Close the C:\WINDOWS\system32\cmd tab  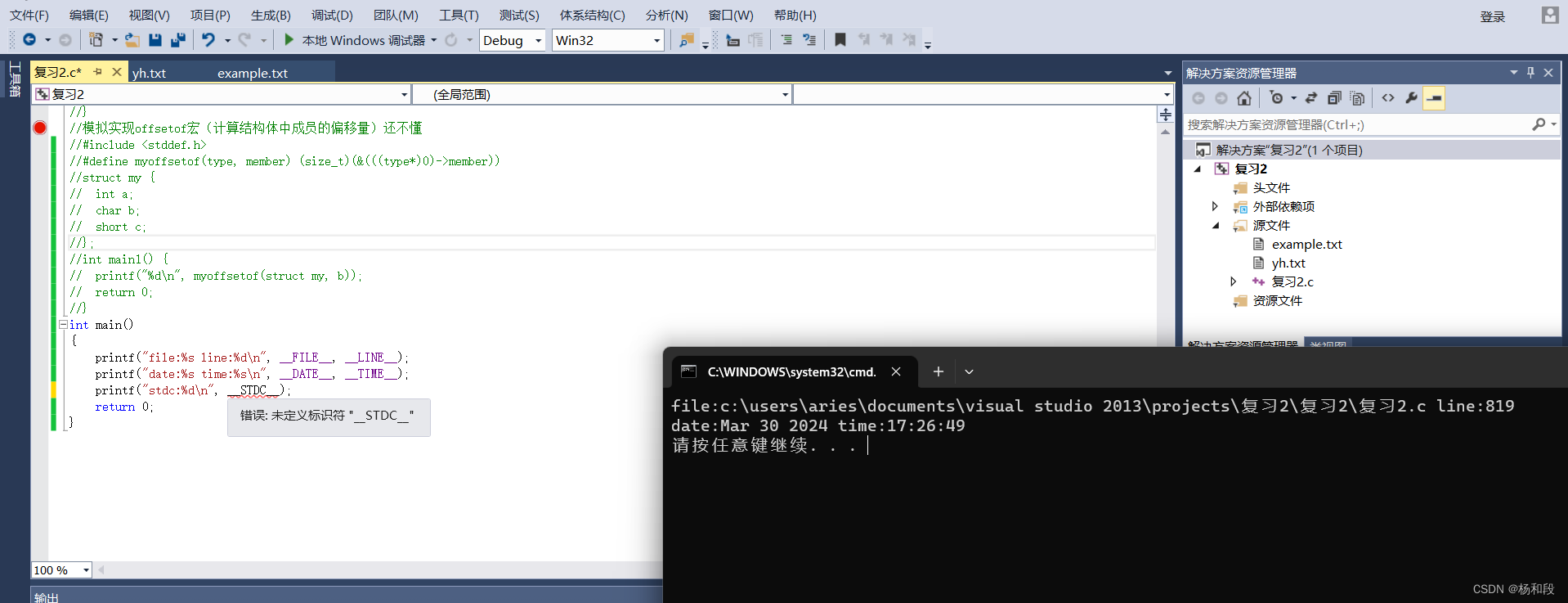pyautogui.click(x=896, y=371)
